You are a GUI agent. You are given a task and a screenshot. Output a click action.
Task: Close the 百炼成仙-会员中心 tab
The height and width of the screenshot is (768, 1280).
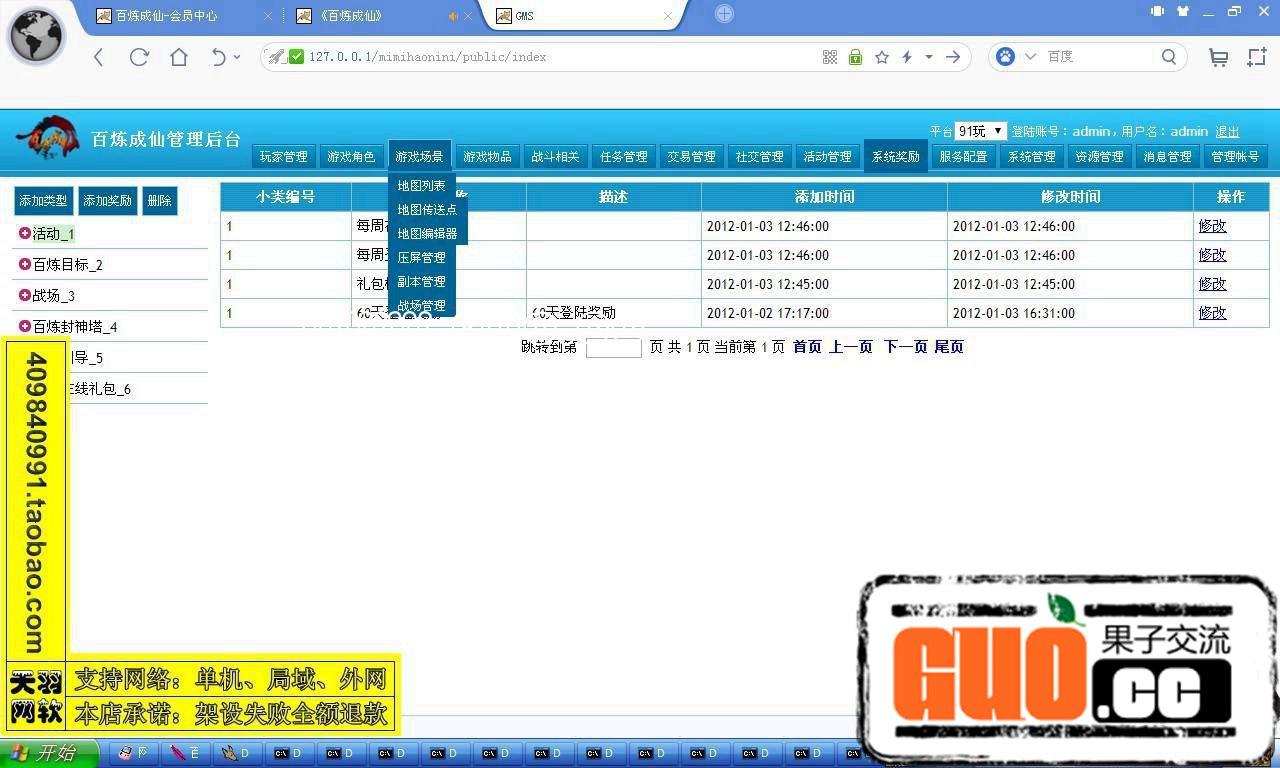pyautogui.click(x=268, y=16)
